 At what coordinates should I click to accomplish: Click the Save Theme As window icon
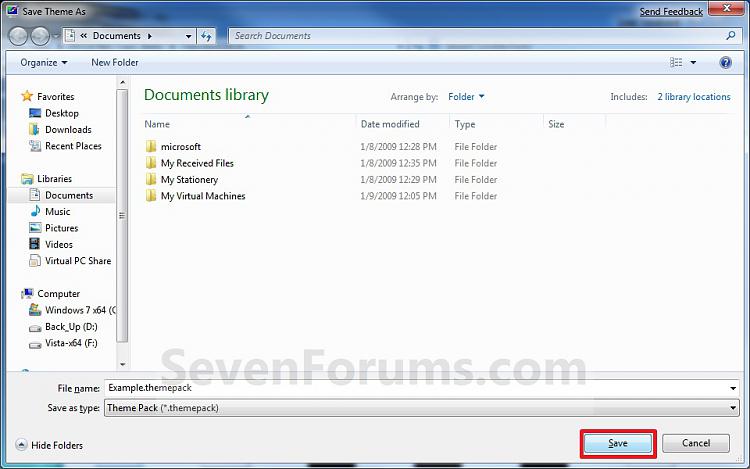(x=12, y=11)
